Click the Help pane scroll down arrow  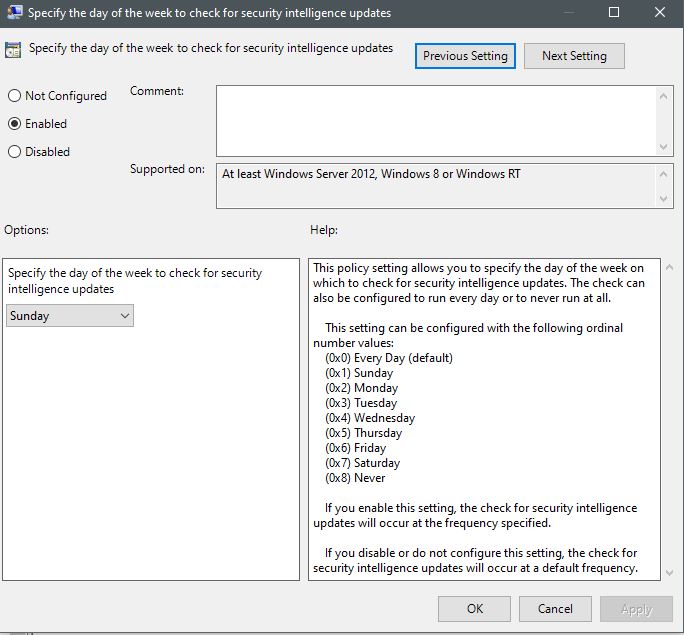[670, 573]
